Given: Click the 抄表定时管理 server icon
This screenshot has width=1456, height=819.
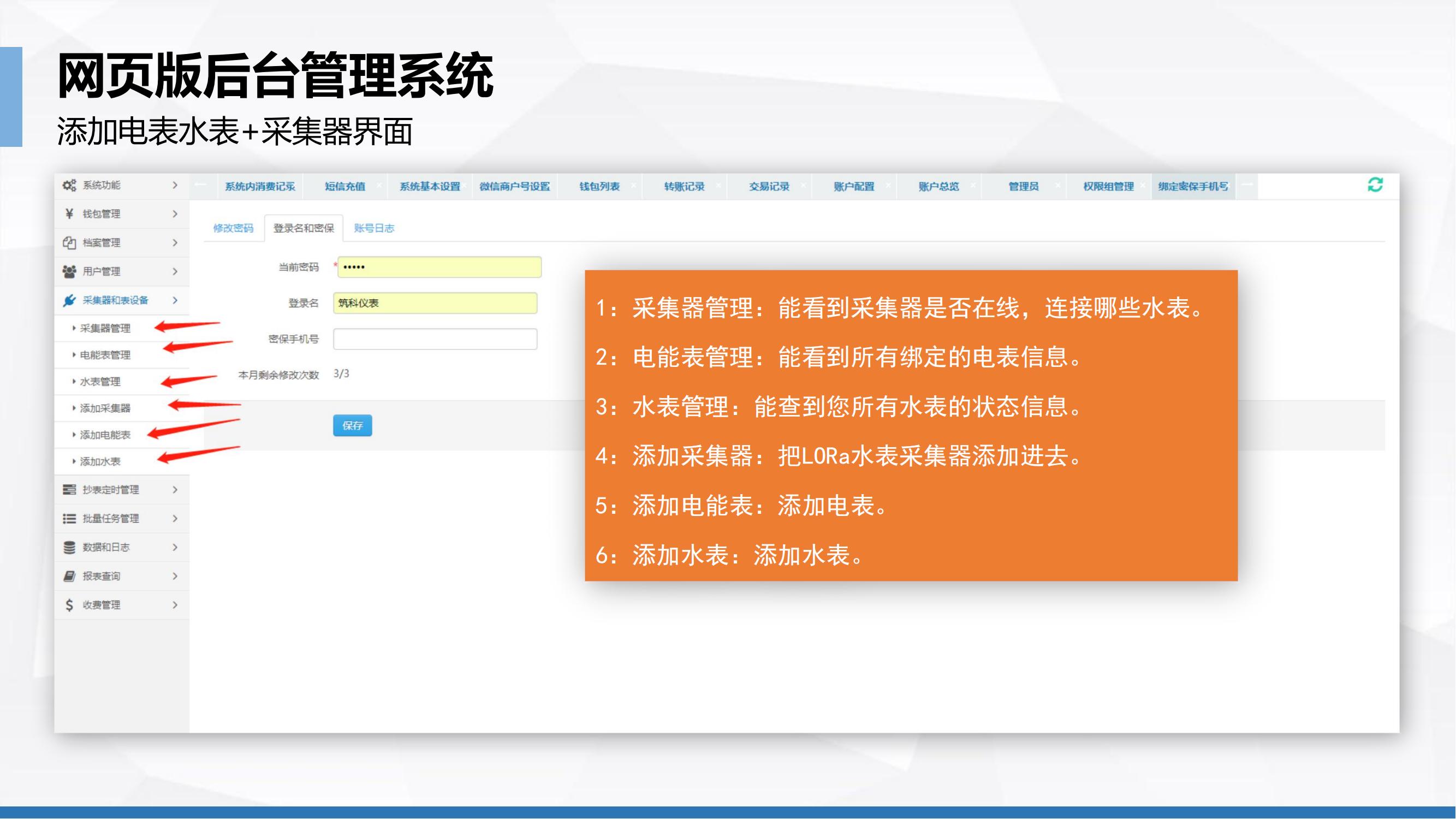Looking at the screenshot, I should pyautogui.click(x=69, y=489).
